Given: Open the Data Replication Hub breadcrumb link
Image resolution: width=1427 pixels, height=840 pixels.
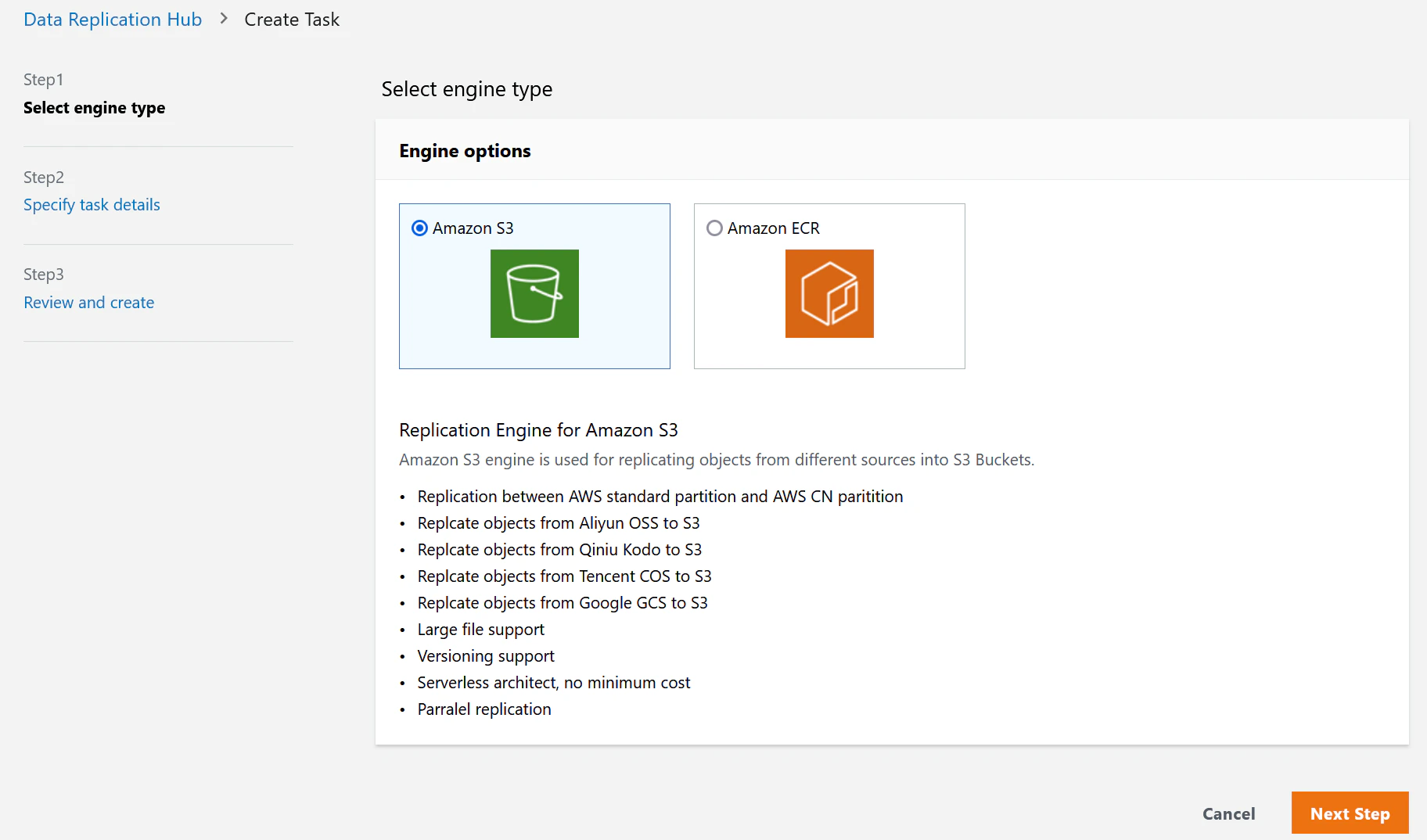Looking at the screenshot, I should click(x=113, y=20).
